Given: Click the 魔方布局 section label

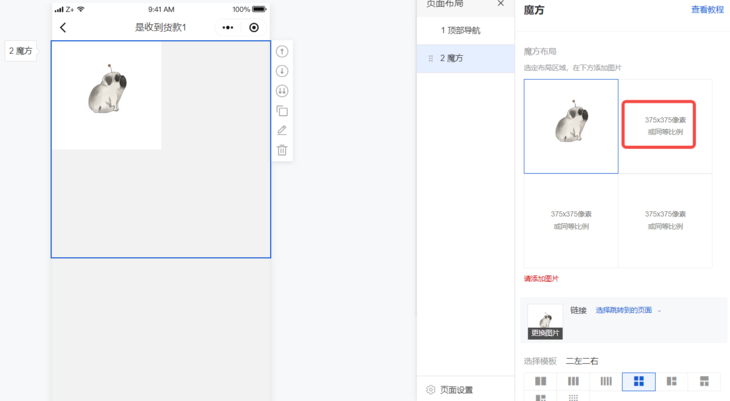Looking at the screenshot, I should click(x=540, y=51).
